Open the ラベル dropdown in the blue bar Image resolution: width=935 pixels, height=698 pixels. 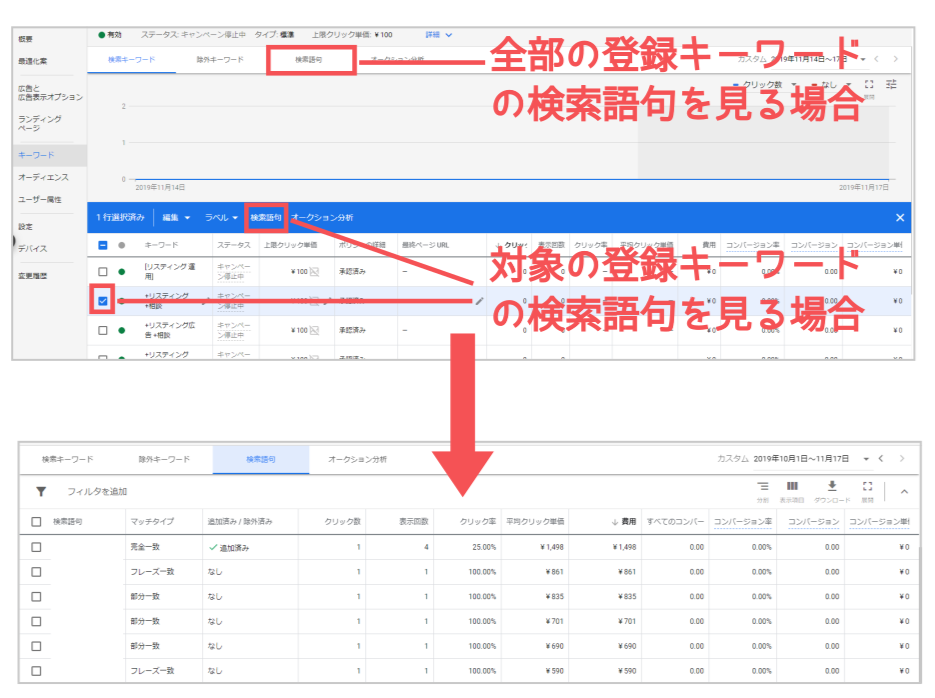(x=221, y=218)
